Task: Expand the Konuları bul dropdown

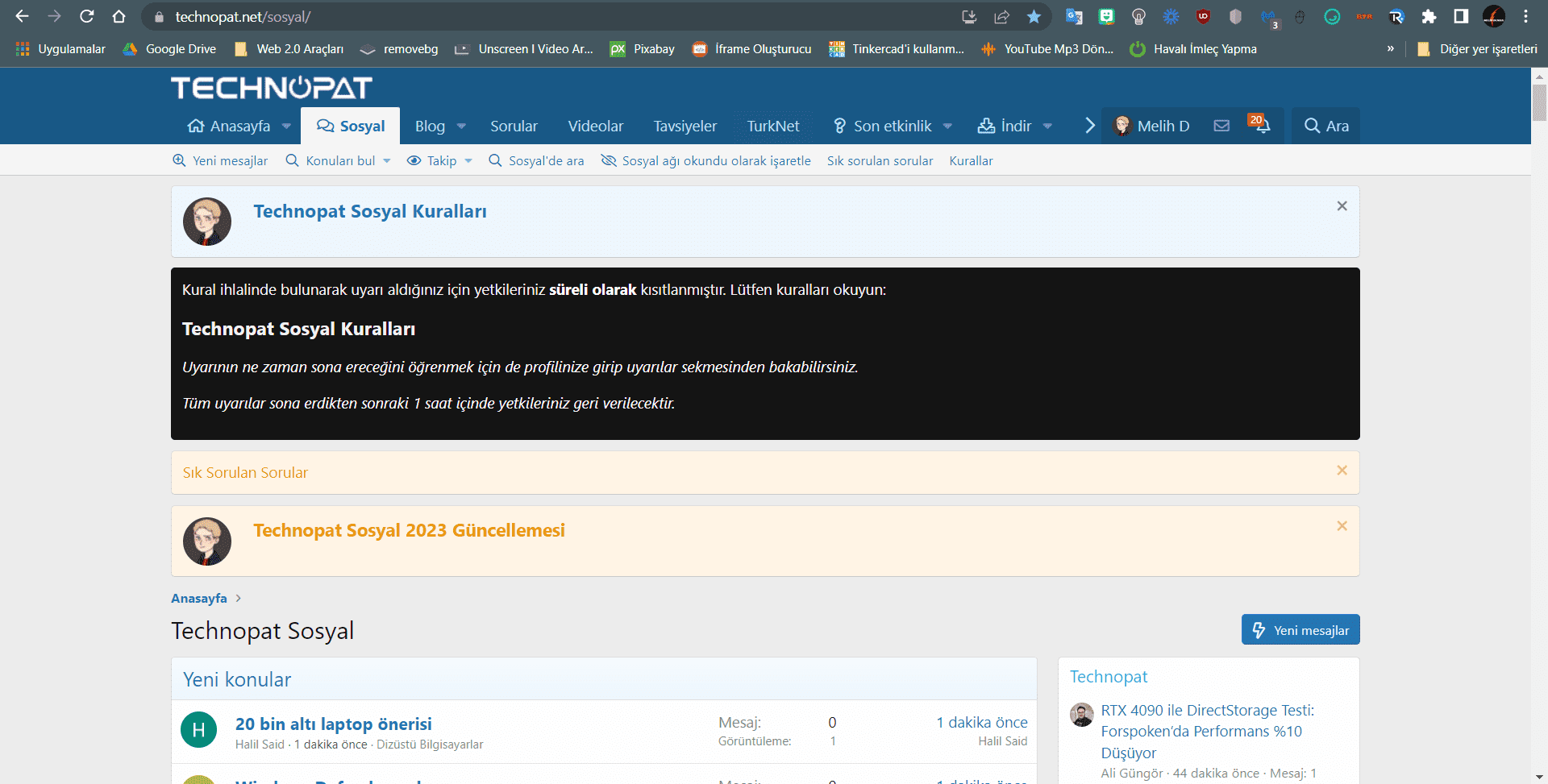Action: click(387, 161)
